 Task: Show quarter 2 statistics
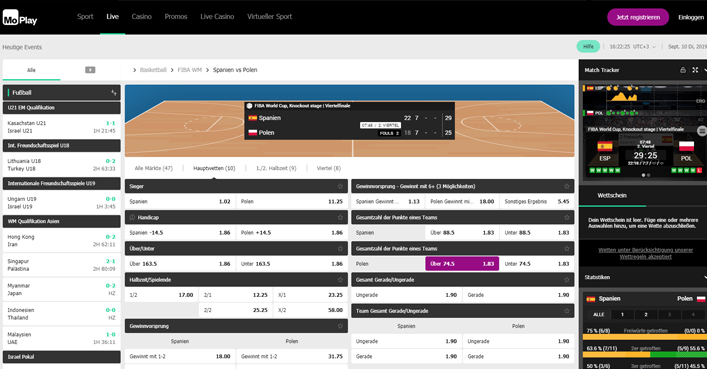[x=646, y=314]
